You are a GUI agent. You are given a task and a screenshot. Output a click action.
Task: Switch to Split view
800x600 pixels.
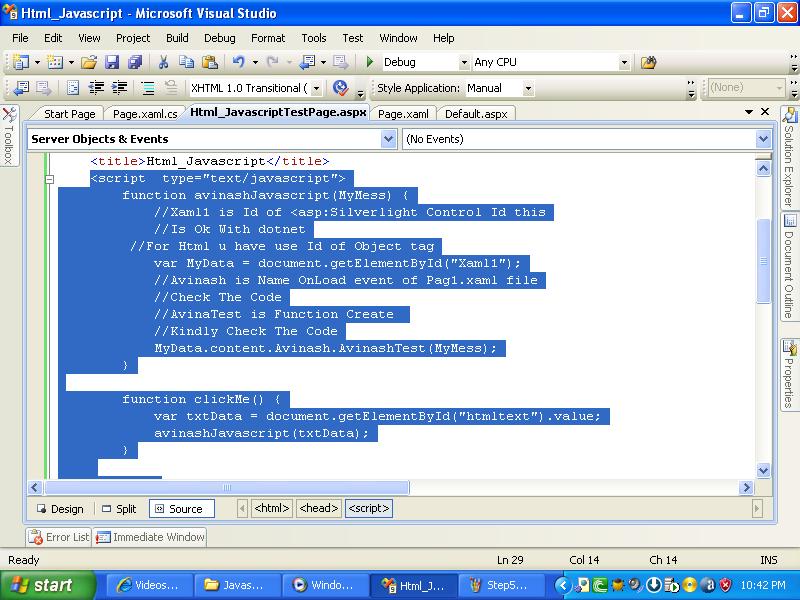(119, 509)
